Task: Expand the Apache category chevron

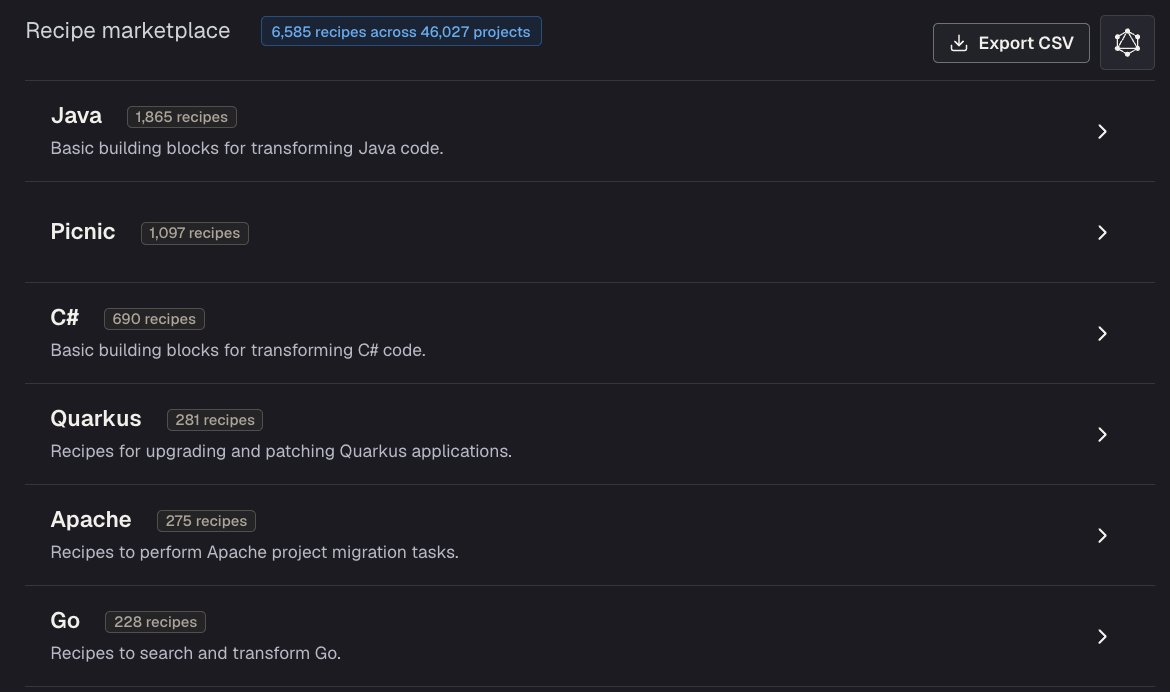Action: (x=1101, y=535)
